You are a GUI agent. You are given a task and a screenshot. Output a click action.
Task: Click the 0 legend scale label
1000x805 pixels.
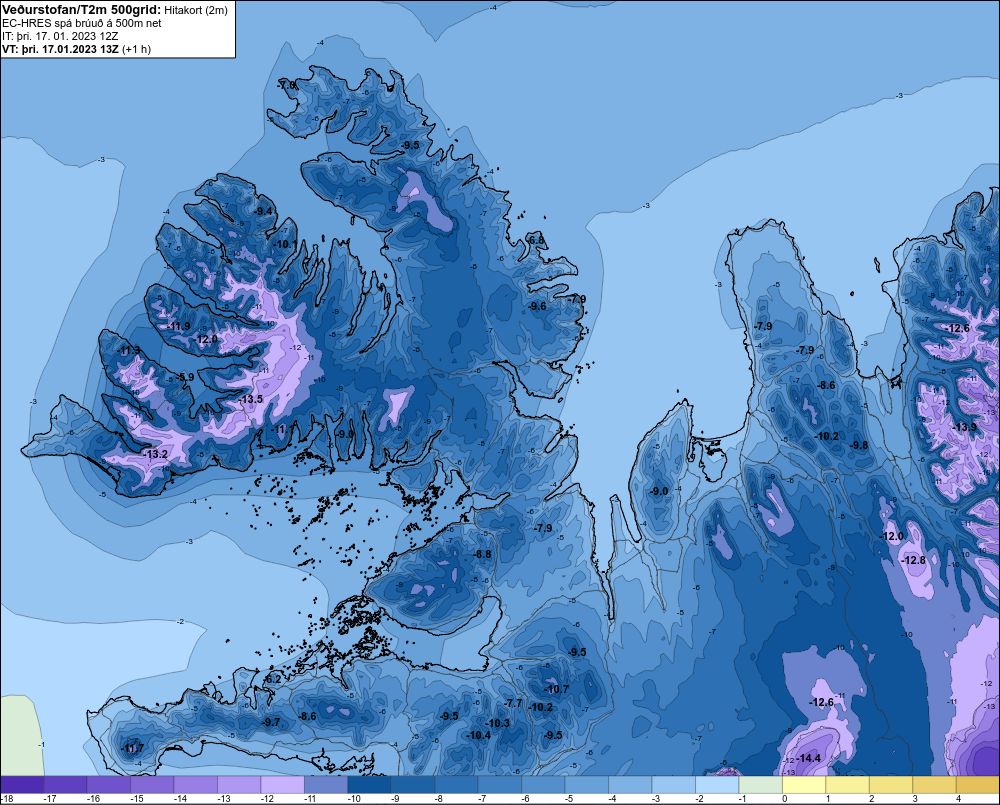click(785, 799)
